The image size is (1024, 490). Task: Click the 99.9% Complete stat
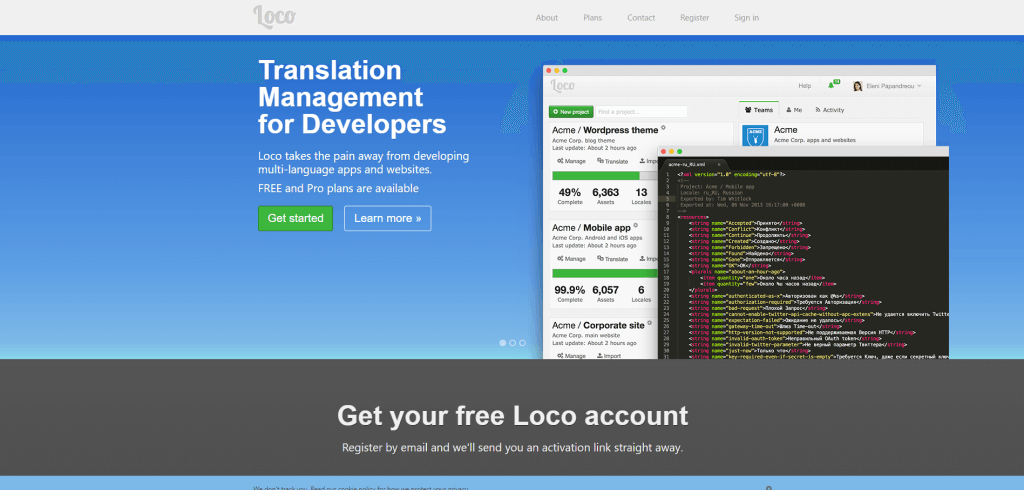(569, 293)
